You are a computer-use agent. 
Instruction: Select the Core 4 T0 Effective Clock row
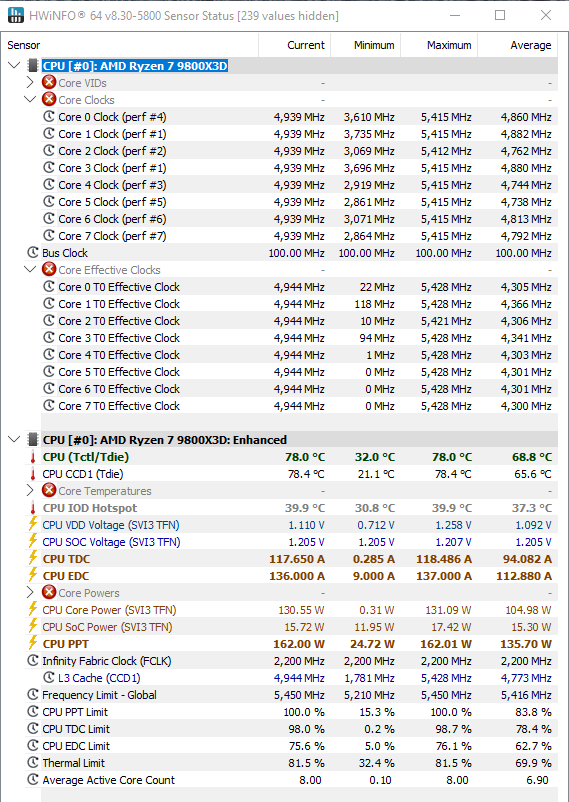click(x=299, y=354)
